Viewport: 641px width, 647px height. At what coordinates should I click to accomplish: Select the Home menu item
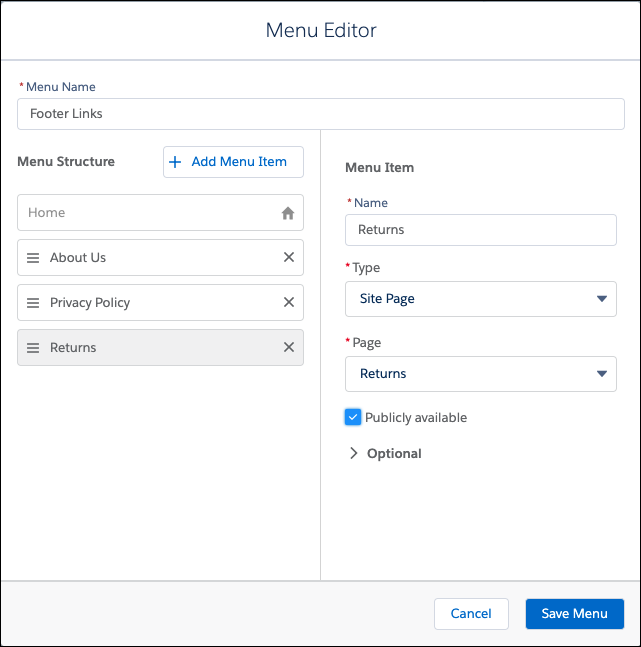pos(160,213)
